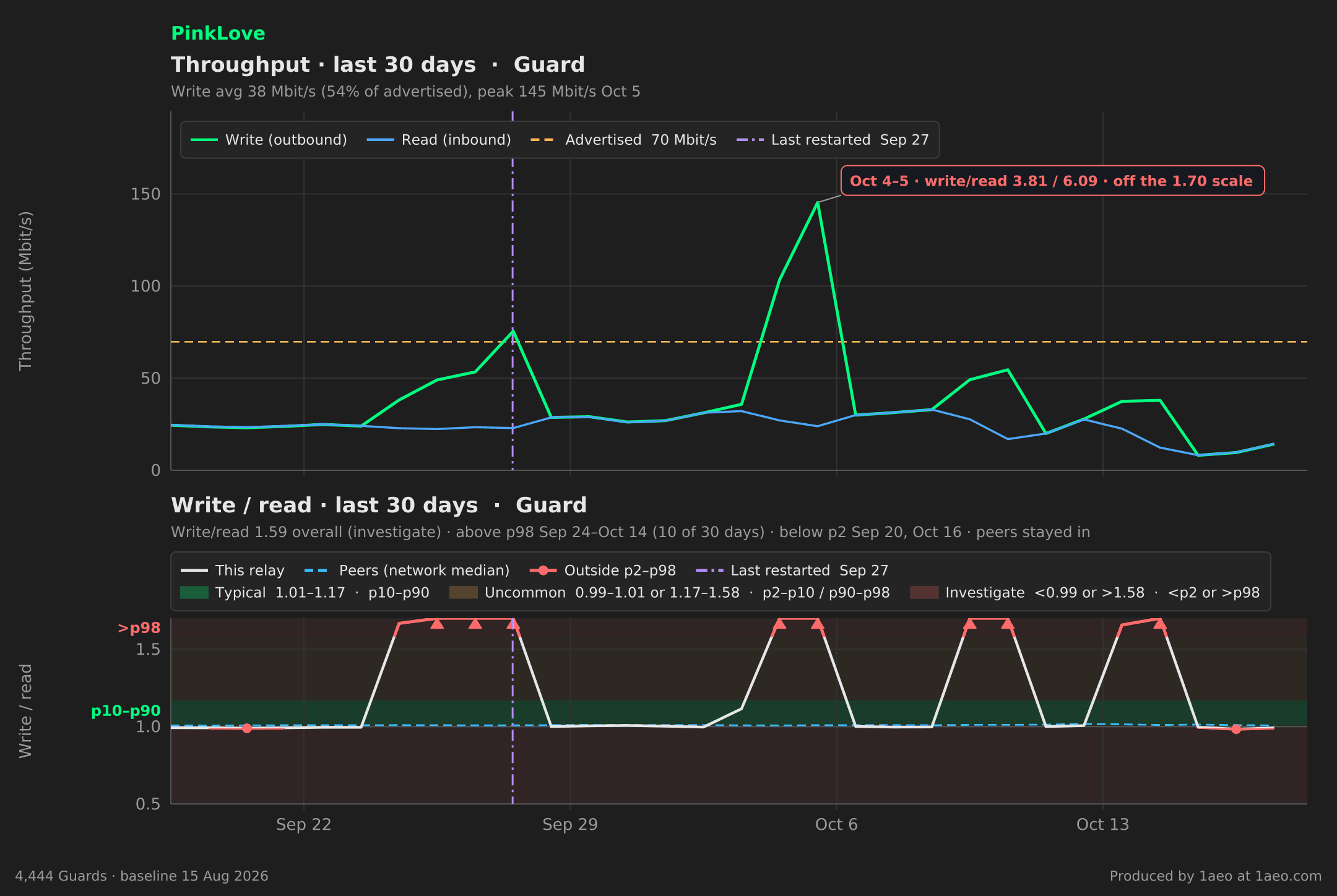
Task: Click the Write / read · last 30 days heading
Action: point(379,506)
